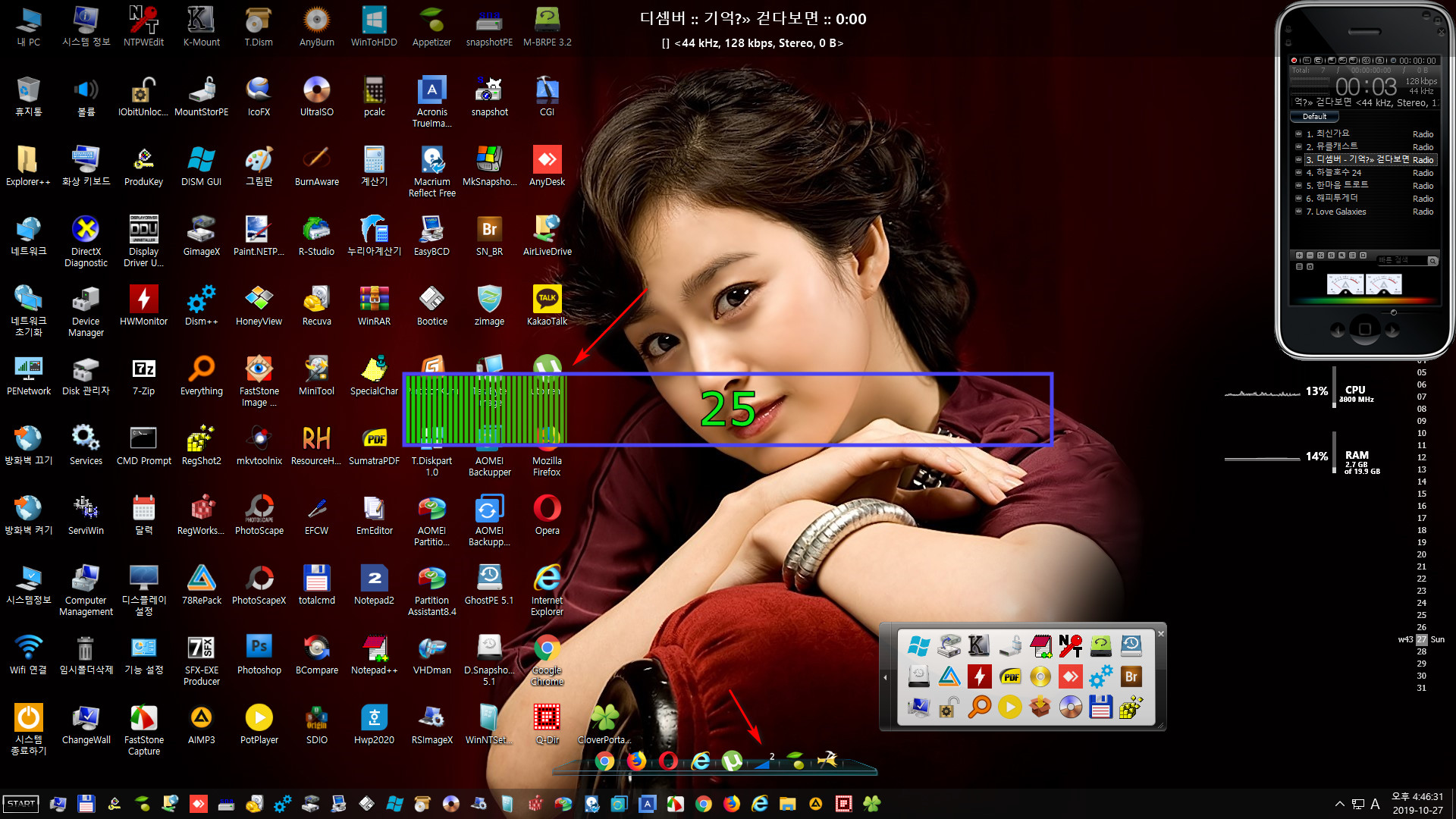This screenshot has width=1456, height=819.
Task: Launch UltraISO from the desktop
Action: pyautogui.click(x=316, y=96)
